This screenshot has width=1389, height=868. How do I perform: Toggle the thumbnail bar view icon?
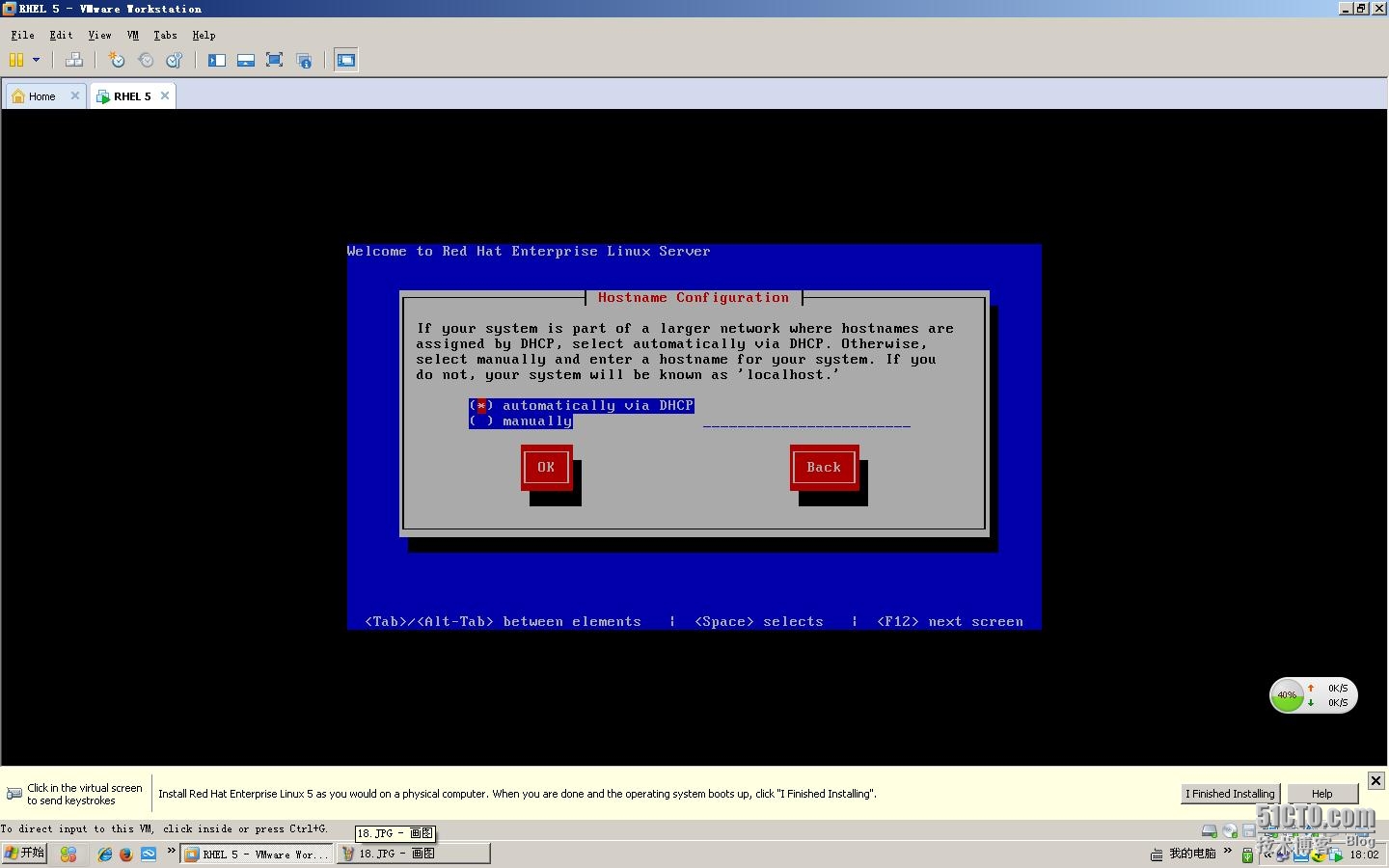tap(246, 60)
